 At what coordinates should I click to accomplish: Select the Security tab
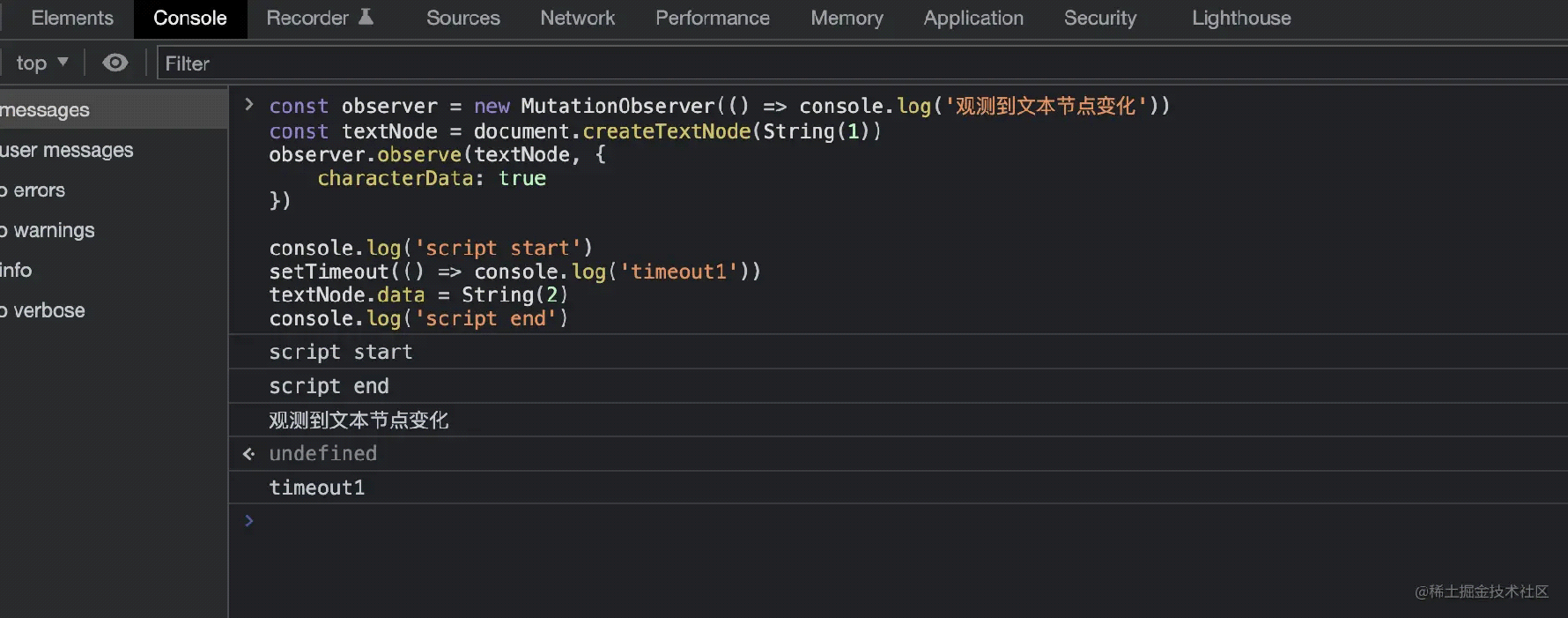[1099, 18]
